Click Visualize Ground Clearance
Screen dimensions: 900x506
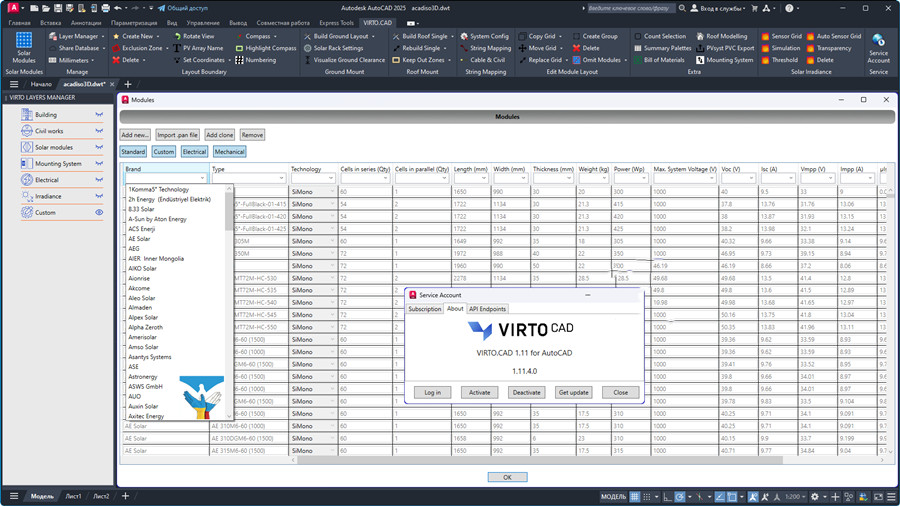tap(344, 60)
